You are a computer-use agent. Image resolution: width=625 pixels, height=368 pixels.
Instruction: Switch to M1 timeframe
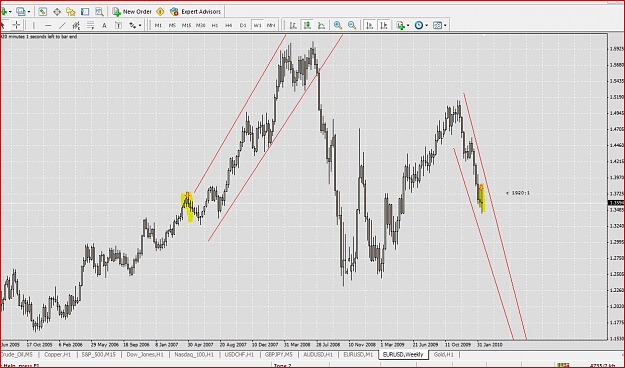coord(158,26)
